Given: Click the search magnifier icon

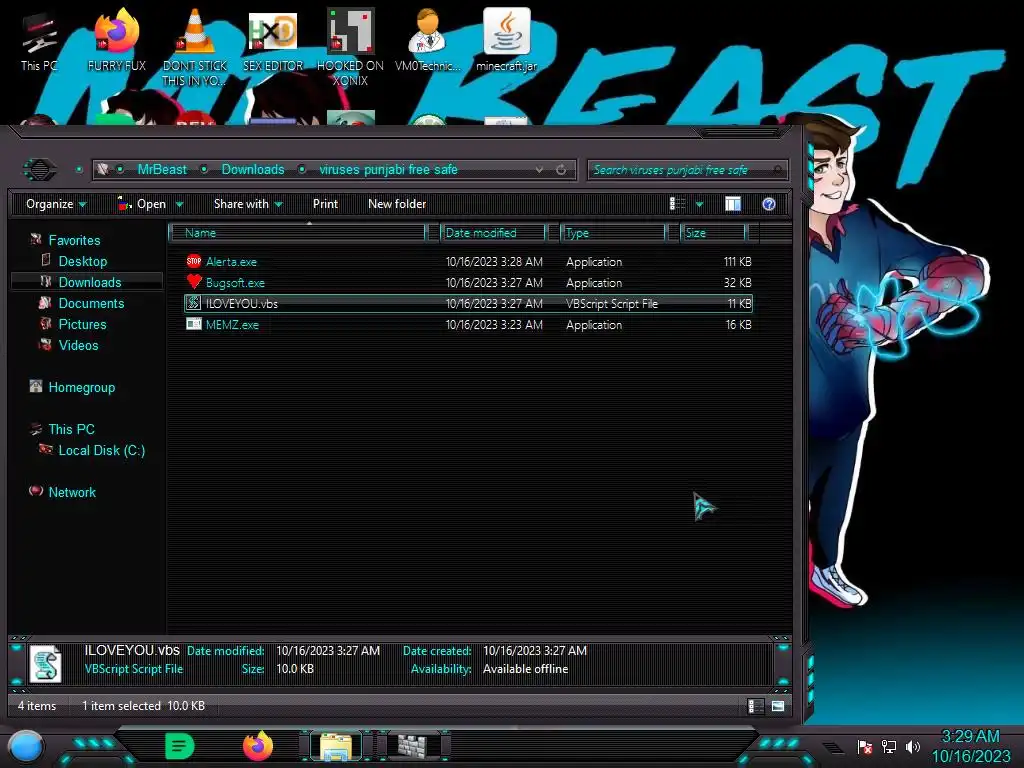Looking at the screenshot, I should [x=777, y=170].
